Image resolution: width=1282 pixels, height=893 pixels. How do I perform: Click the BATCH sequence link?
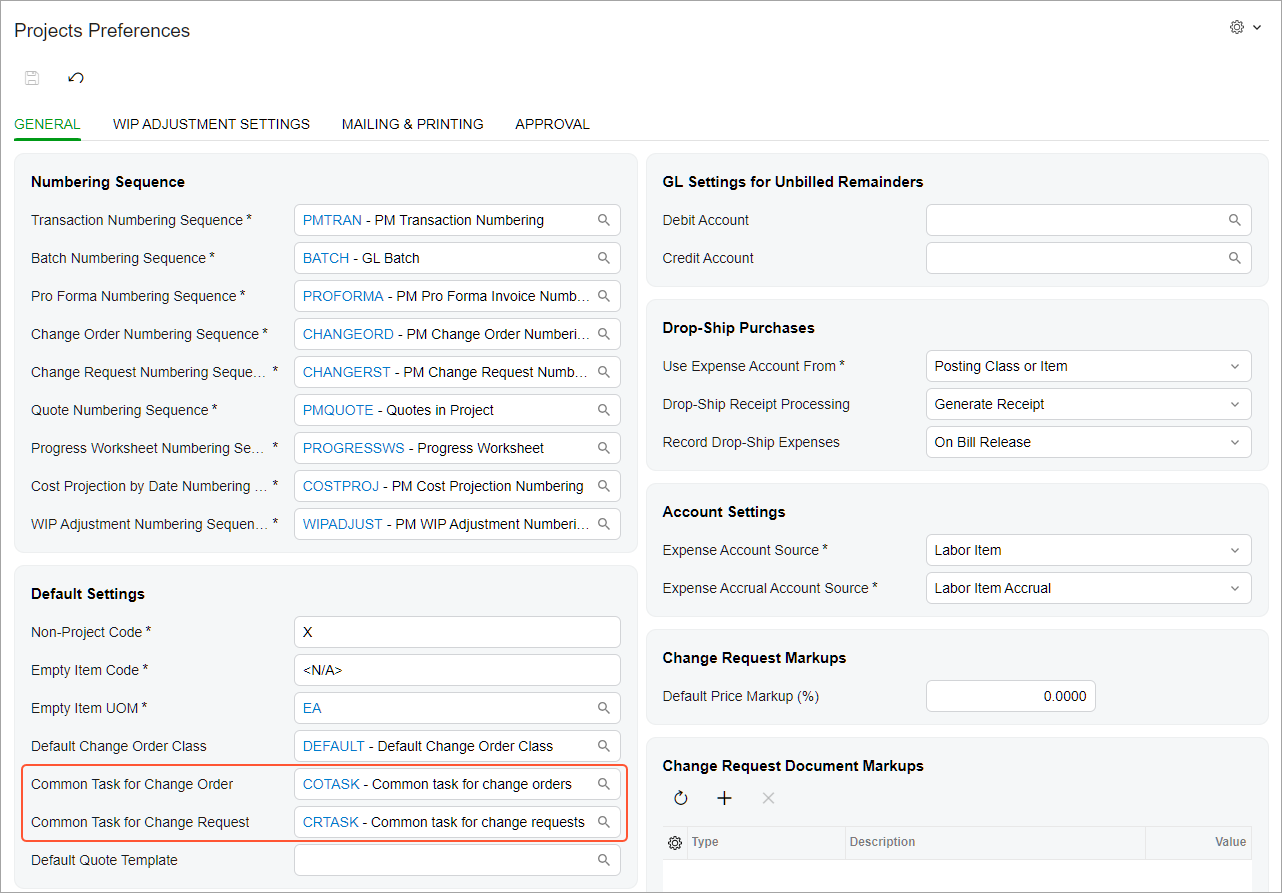point(326,258)
